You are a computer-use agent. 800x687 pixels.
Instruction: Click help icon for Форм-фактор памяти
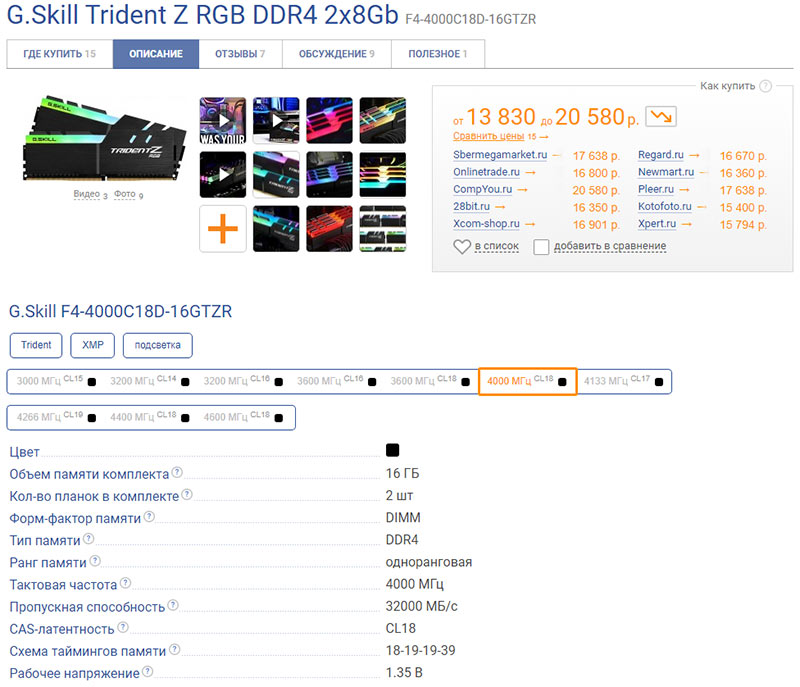tap(149, 517)
